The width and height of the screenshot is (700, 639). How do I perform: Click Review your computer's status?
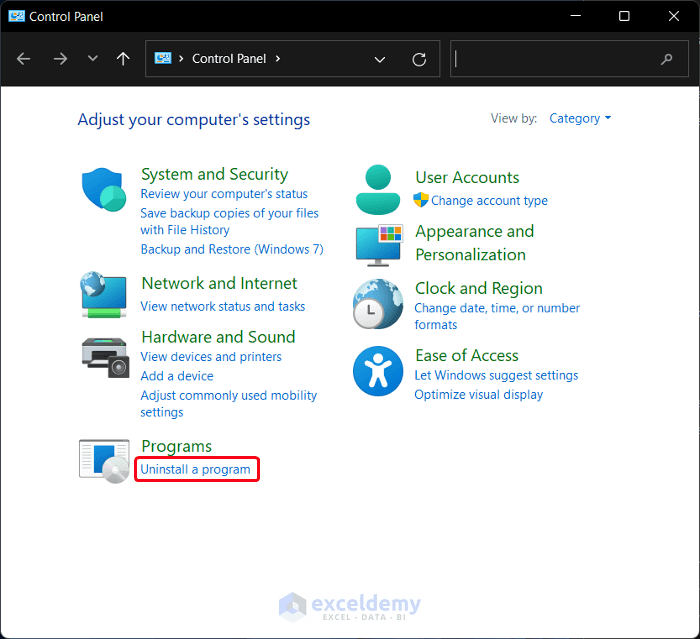coord(224,194)
